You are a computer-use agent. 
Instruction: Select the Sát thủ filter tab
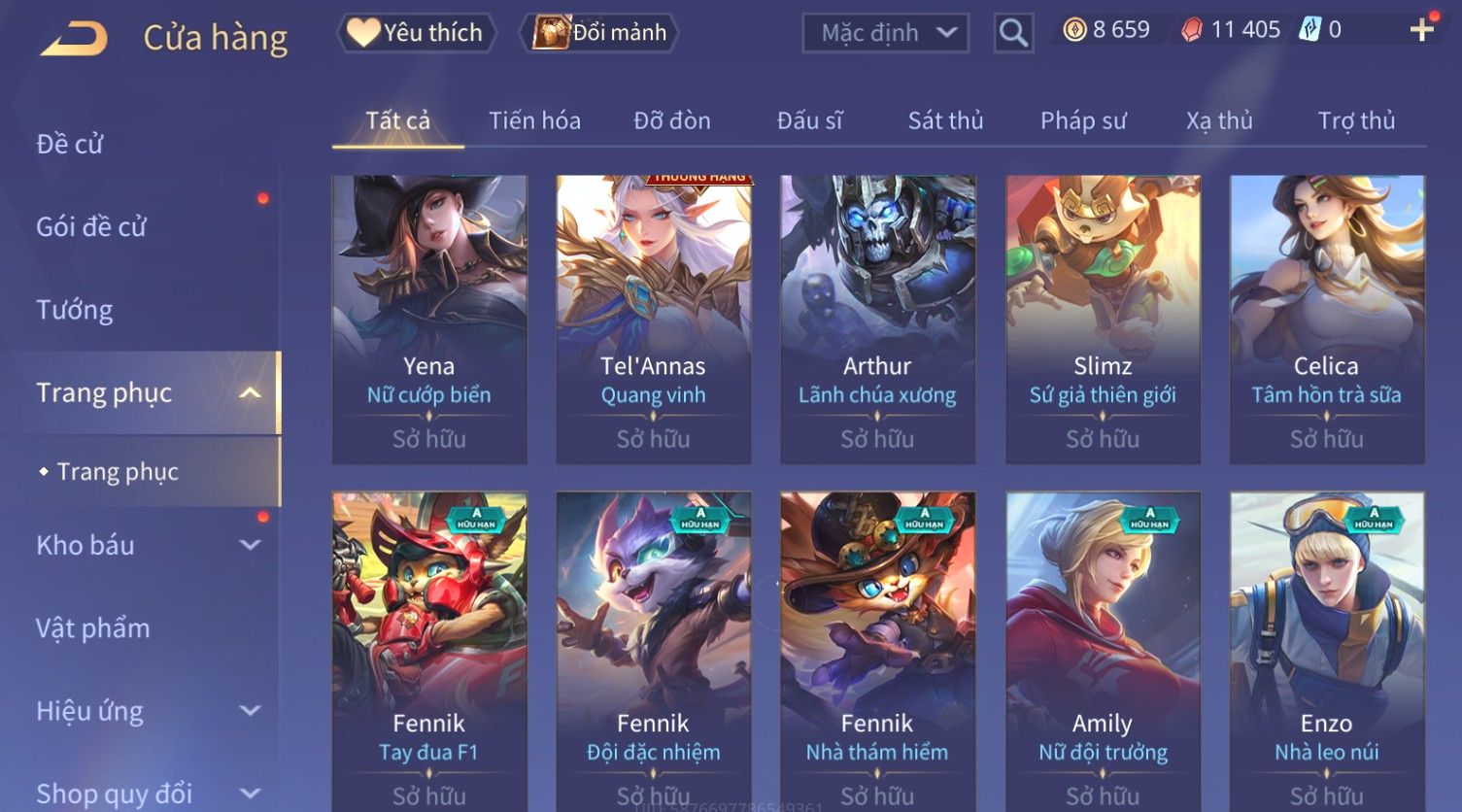pyautogui.click(x=945, y=120)
